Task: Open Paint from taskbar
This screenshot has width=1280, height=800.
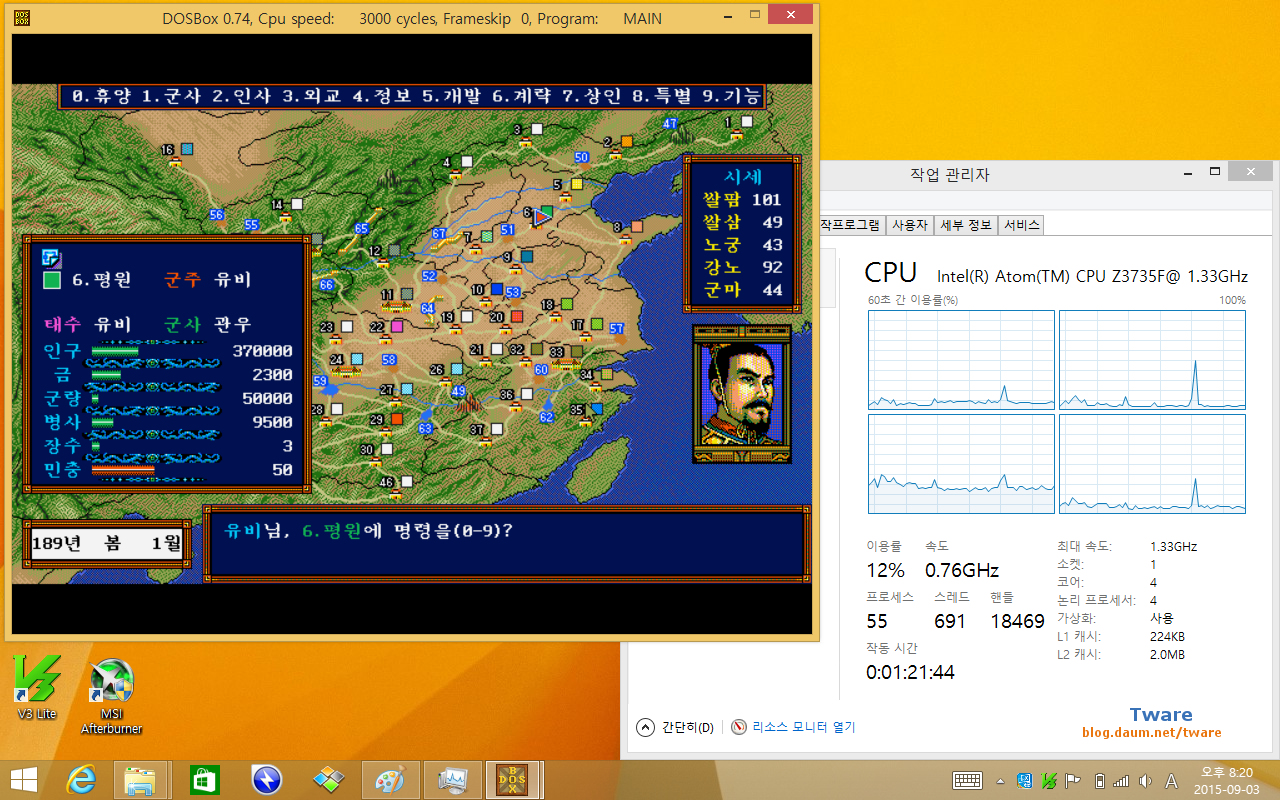Action: (390, 779)
